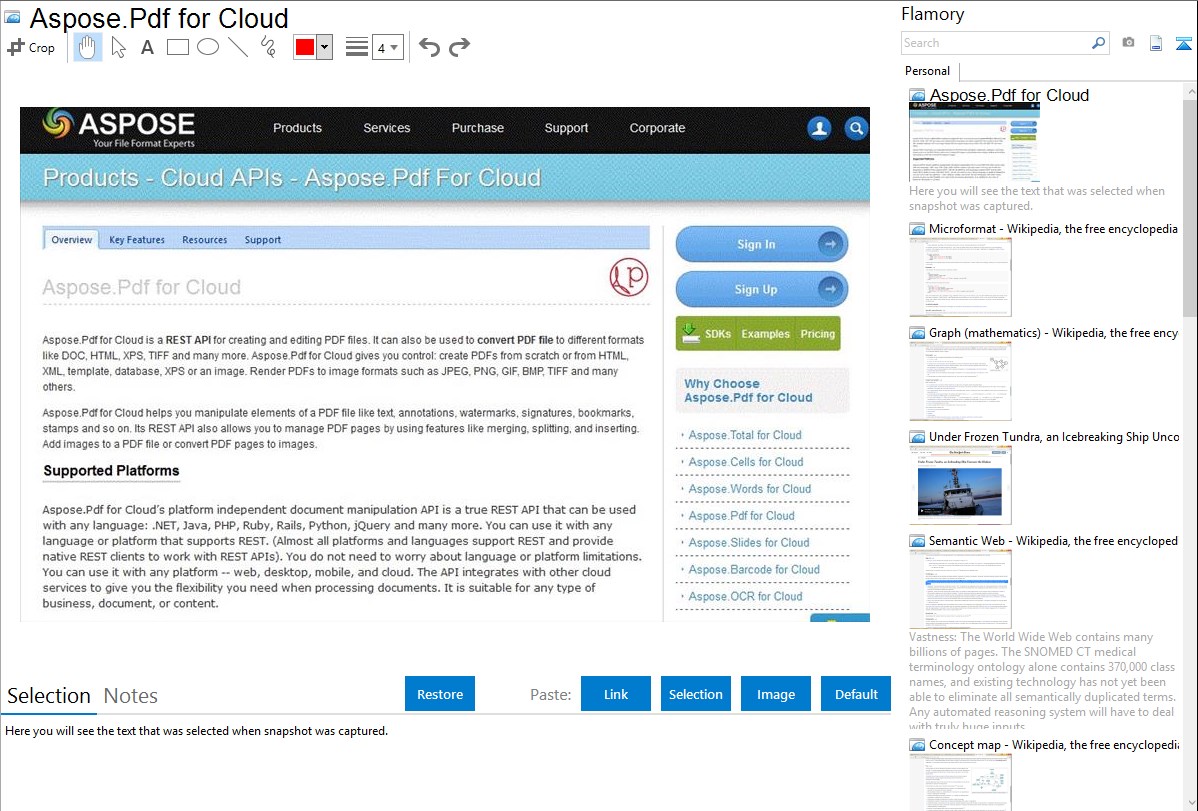
Task: Click the icon beside the Semantic Web snapshot title
Action: coord(917,540)
